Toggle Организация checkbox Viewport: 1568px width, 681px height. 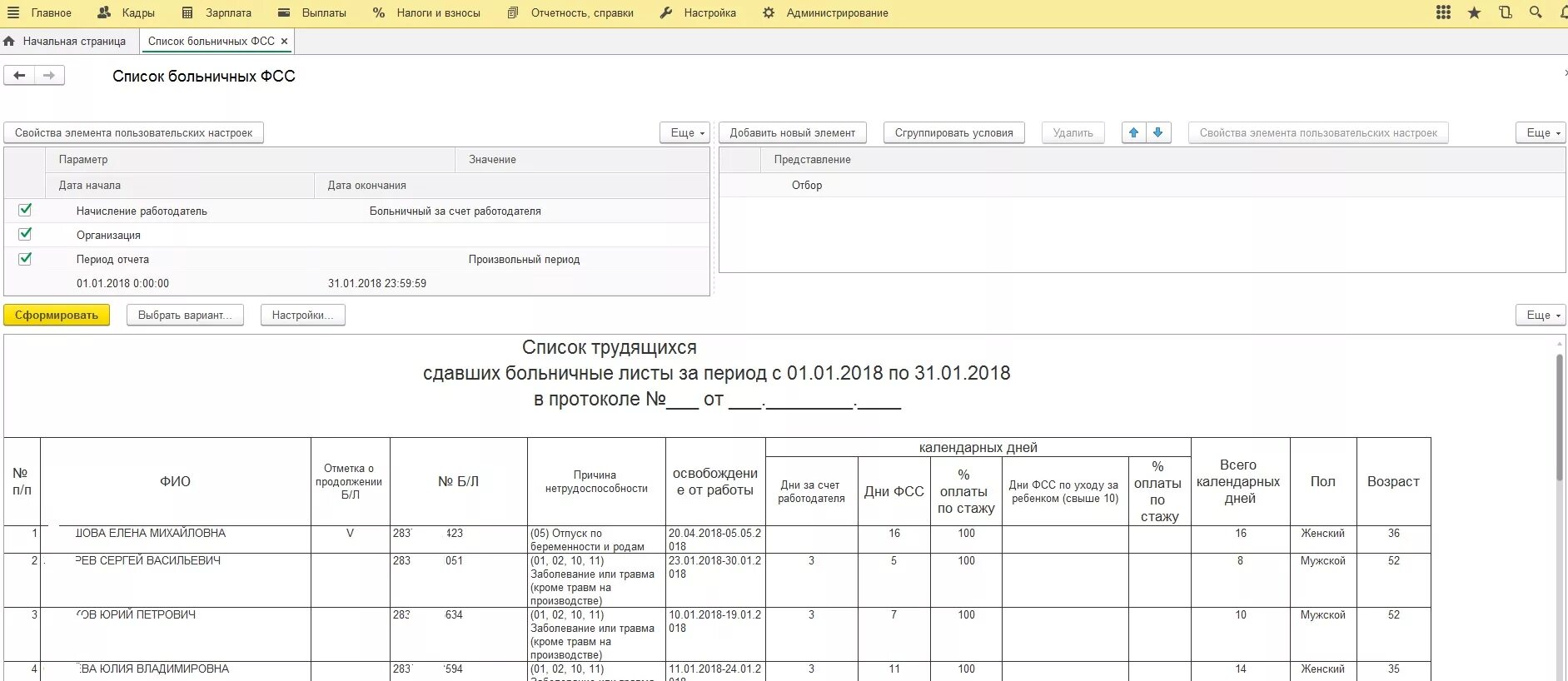coord(25,234)
